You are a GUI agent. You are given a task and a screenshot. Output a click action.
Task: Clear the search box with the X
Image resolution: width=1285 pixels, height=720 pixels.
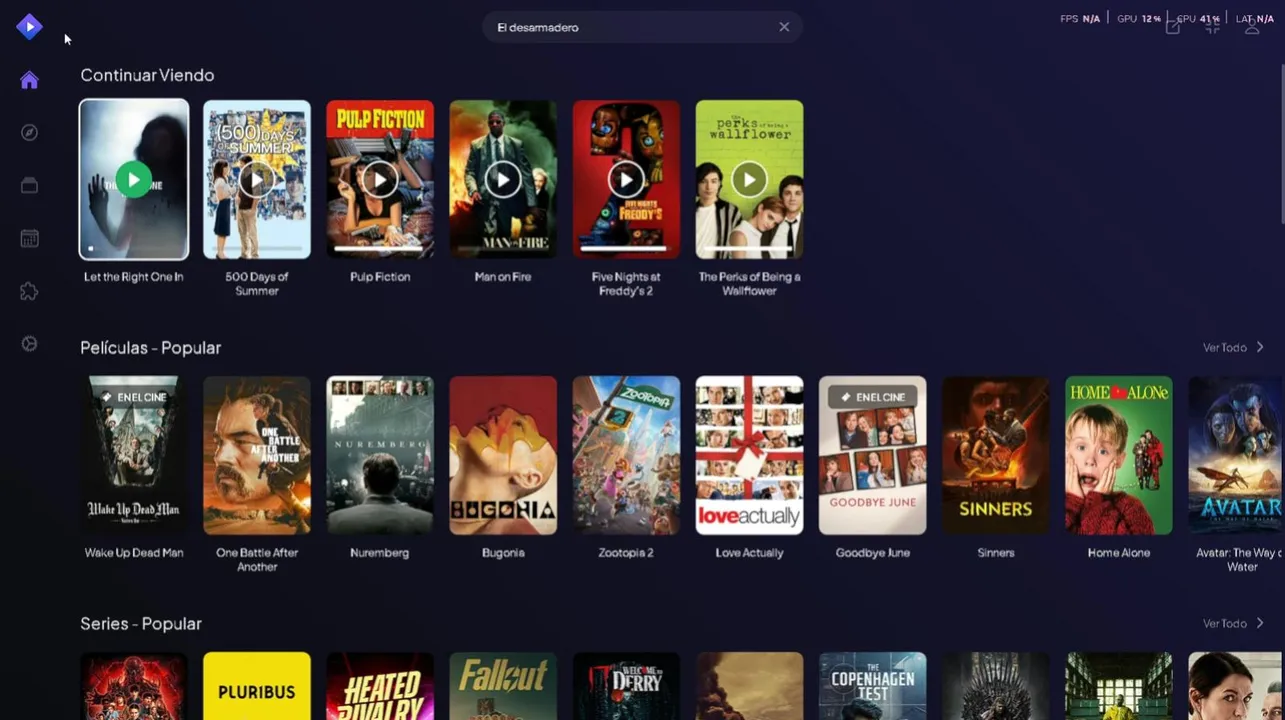coord(784,27)
